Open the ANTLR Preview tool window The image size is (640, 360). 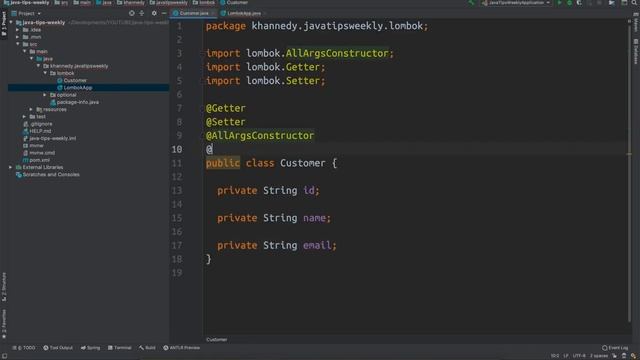[x=182, y=348]
